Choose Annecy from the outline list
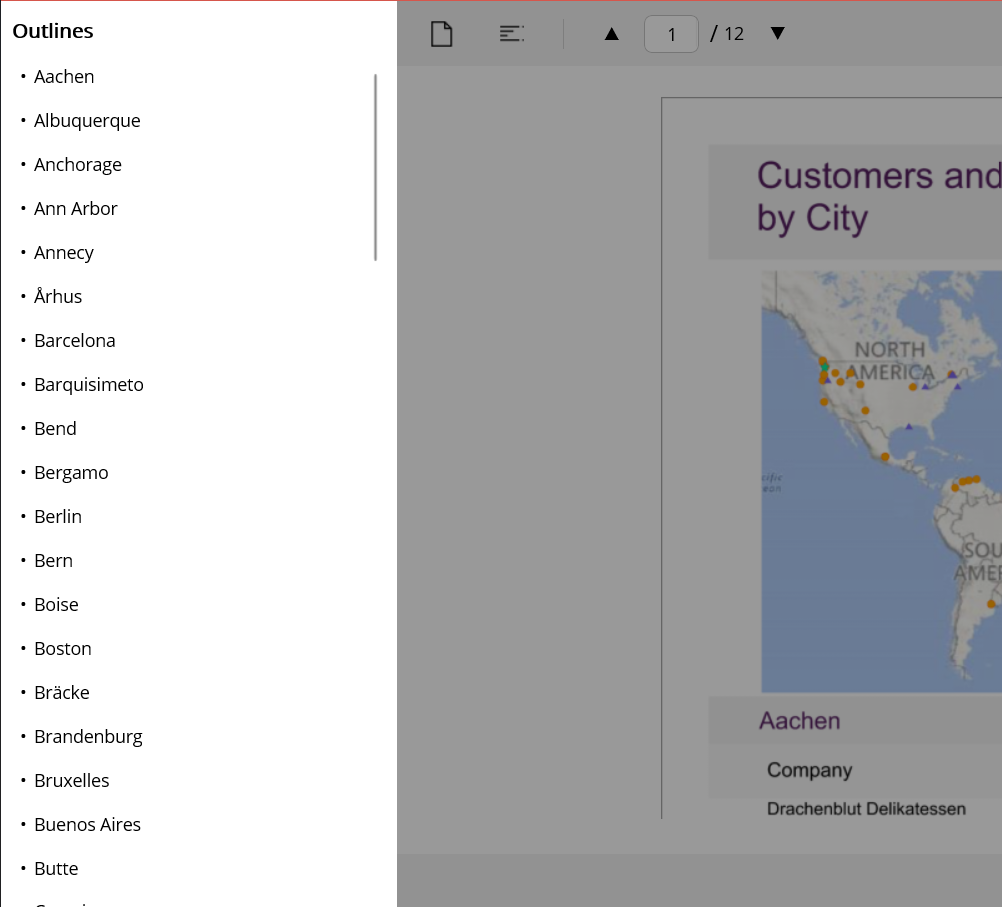The height and width of the screenshot is (907, 1002). coord(64,253)
